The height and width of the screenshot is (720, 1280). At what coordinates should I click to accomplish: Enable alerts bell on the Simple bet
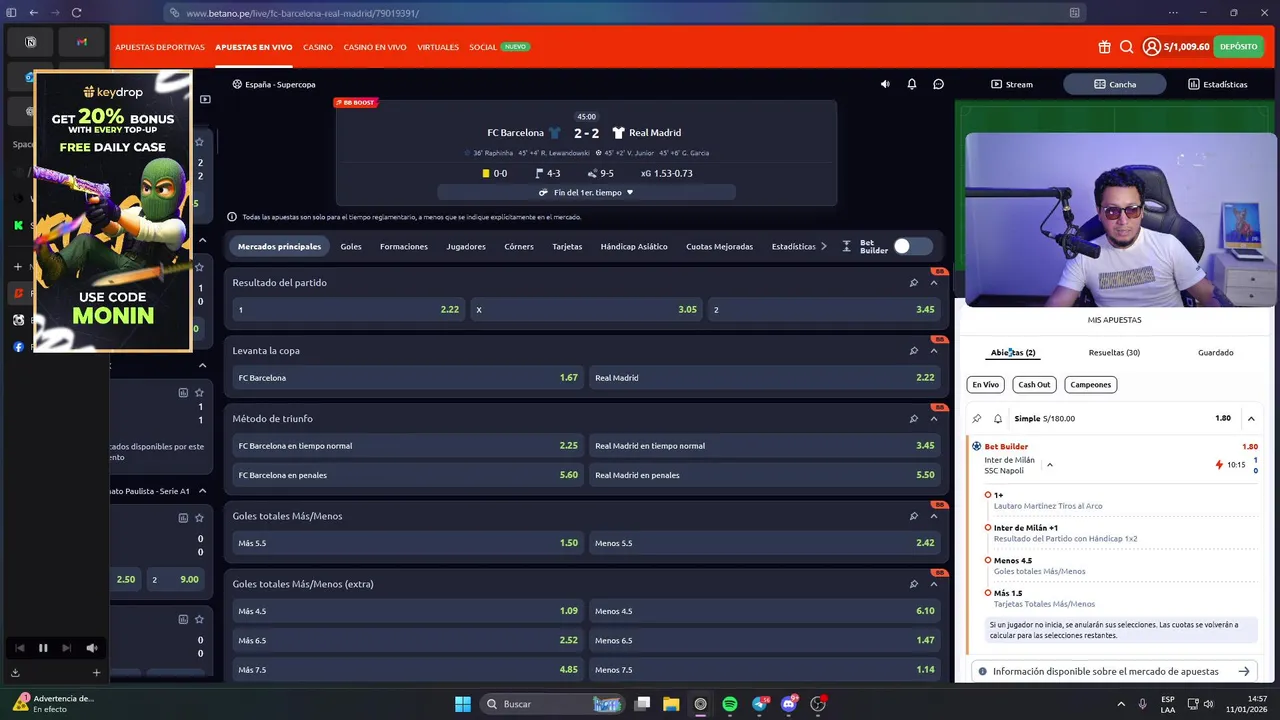tap(998, 419)
